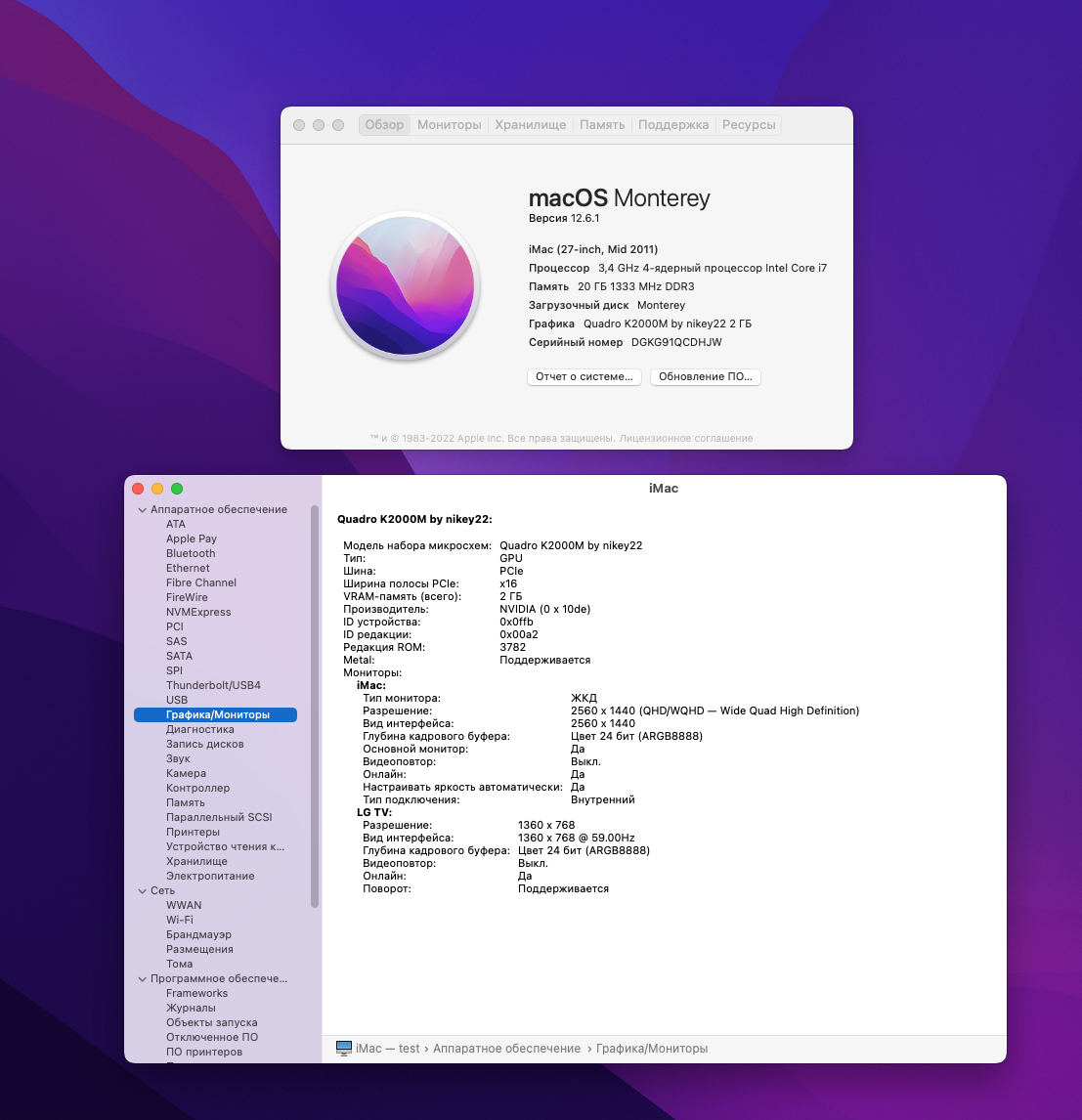1082x1120 pixels.
Task: Select Камера in the sidebar
Action: click(x=187, y=774)
